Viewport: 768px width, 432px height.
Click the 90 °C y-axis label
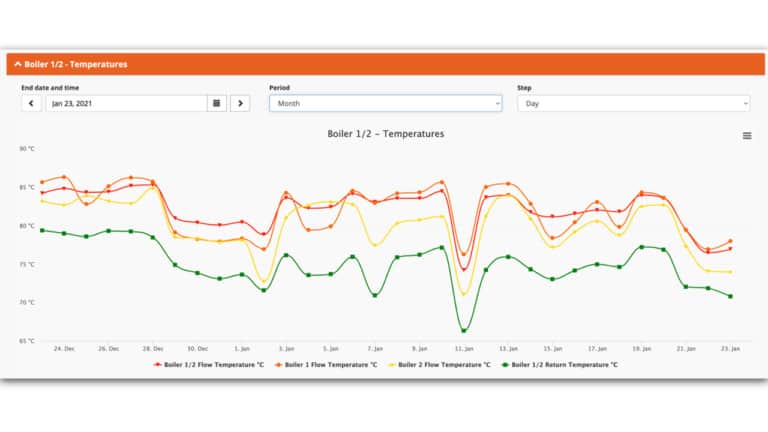(27, 149)
